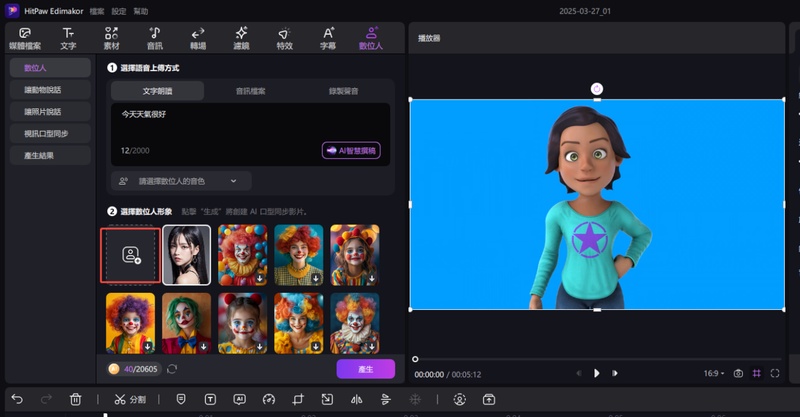This screenshot has width=800, height=417.
Task: Click the script text field with 今天天氣很好
Action: pyautogui.click(x=251, y=134)
